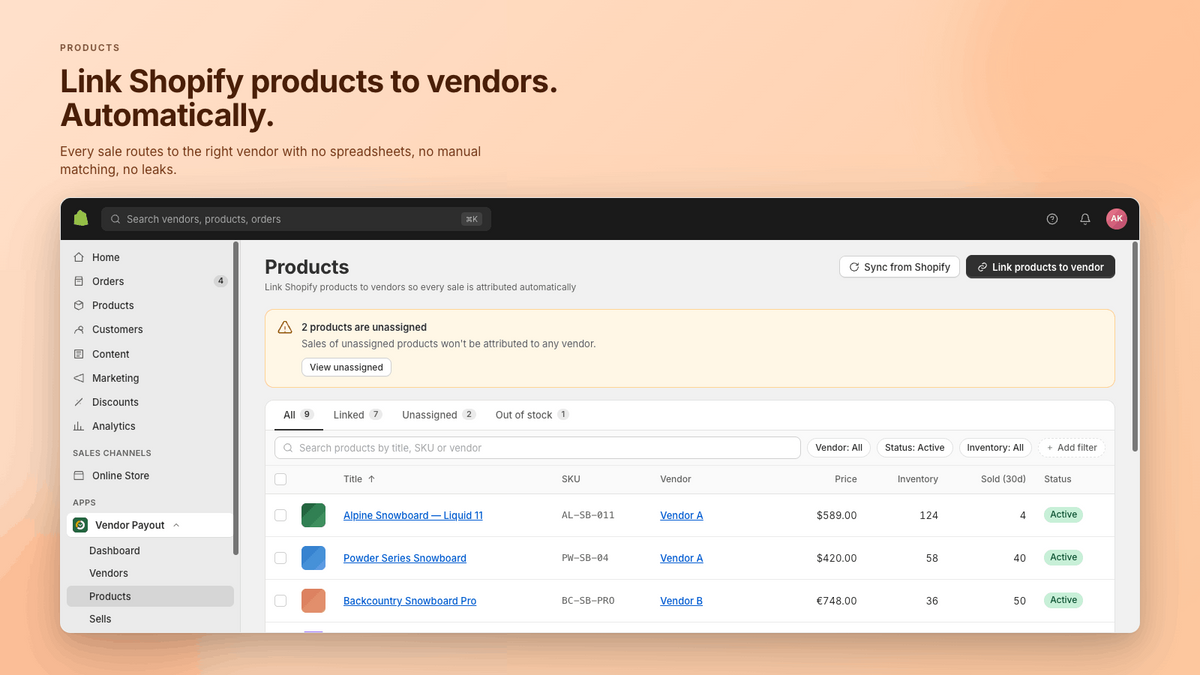This screenshot has height=675, width=1200.
Task: Click the Backcountry Snowboard Pro orange thumbnail
Action: (x=314, y=601)
